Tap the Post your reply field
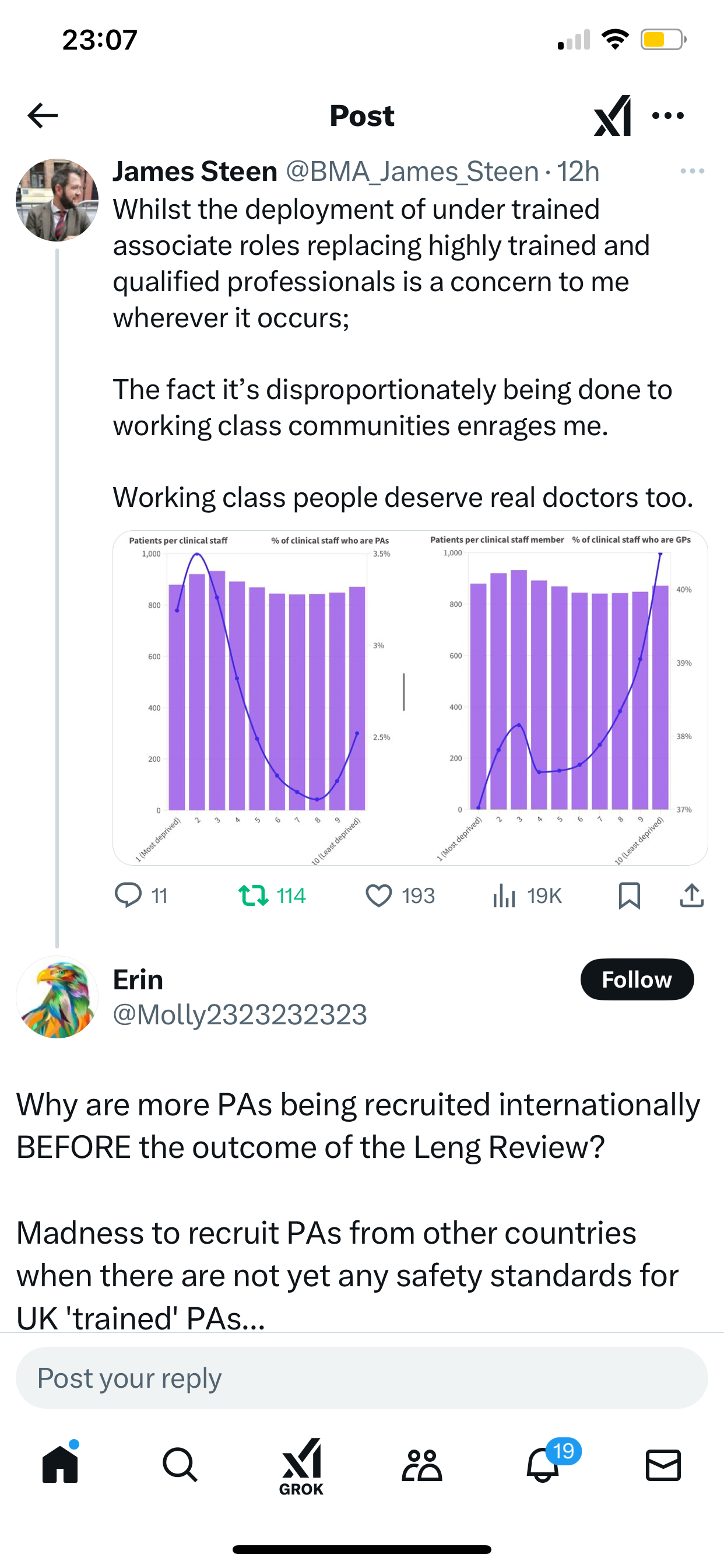 [x=362, y=1378]
